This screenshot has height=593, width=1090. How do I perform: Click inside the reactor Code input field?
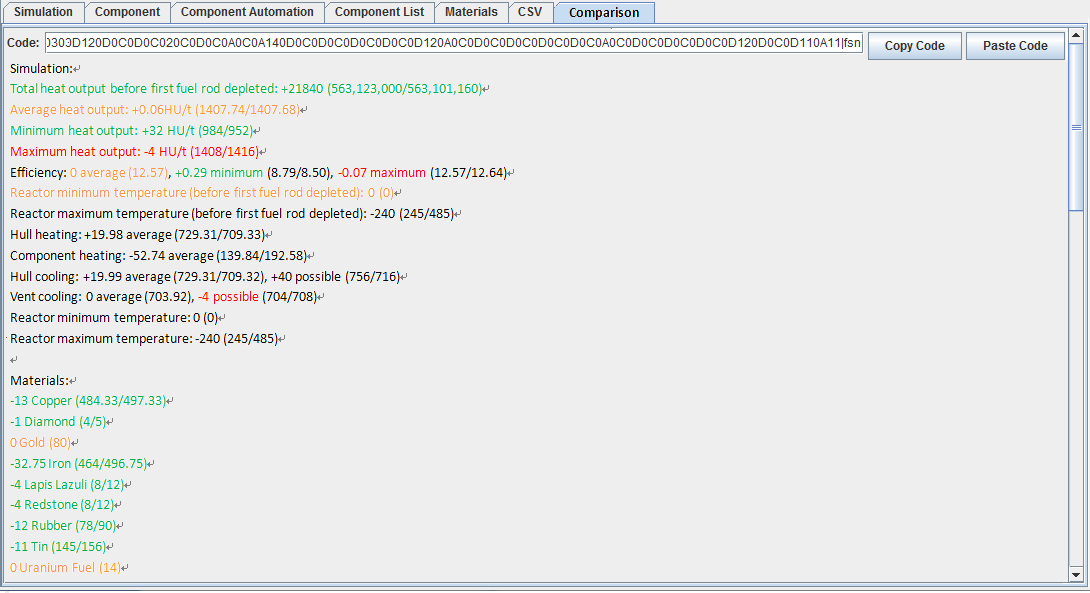click(x=450, y=45)
